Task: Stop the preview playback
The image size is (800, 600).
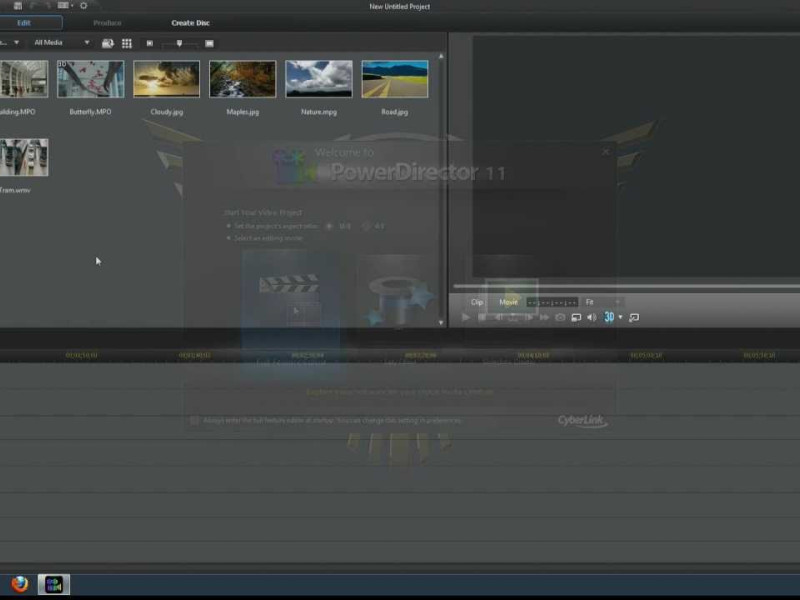Action: tap(482, 317)
